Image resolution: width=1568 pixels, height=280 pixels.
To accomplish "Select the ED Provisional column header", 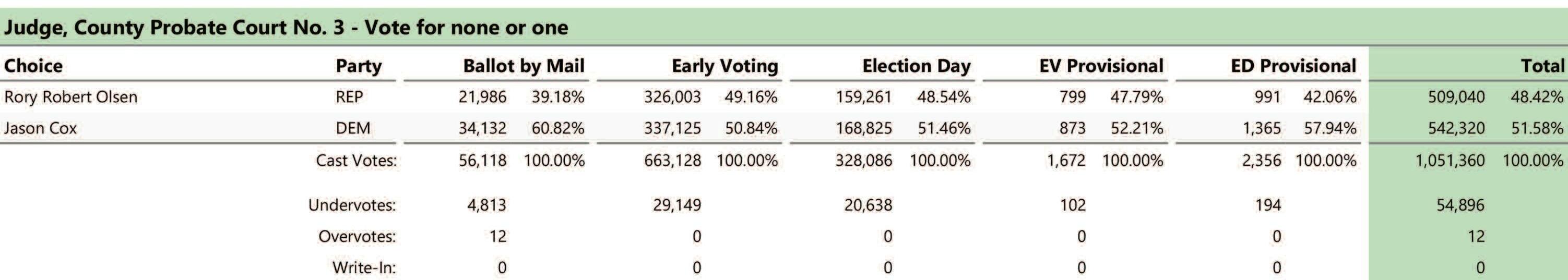I will pyautogui.click(x=1293, y=66).
